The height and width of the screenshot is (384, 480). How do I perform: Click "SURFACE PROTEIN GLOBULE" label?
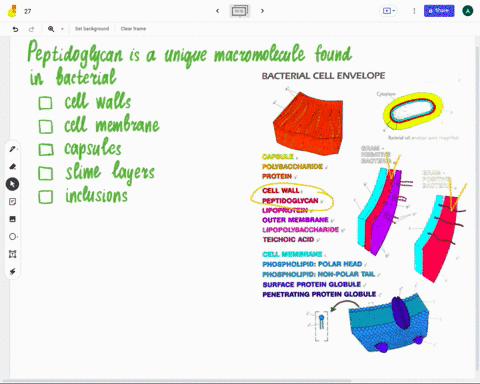312,284
